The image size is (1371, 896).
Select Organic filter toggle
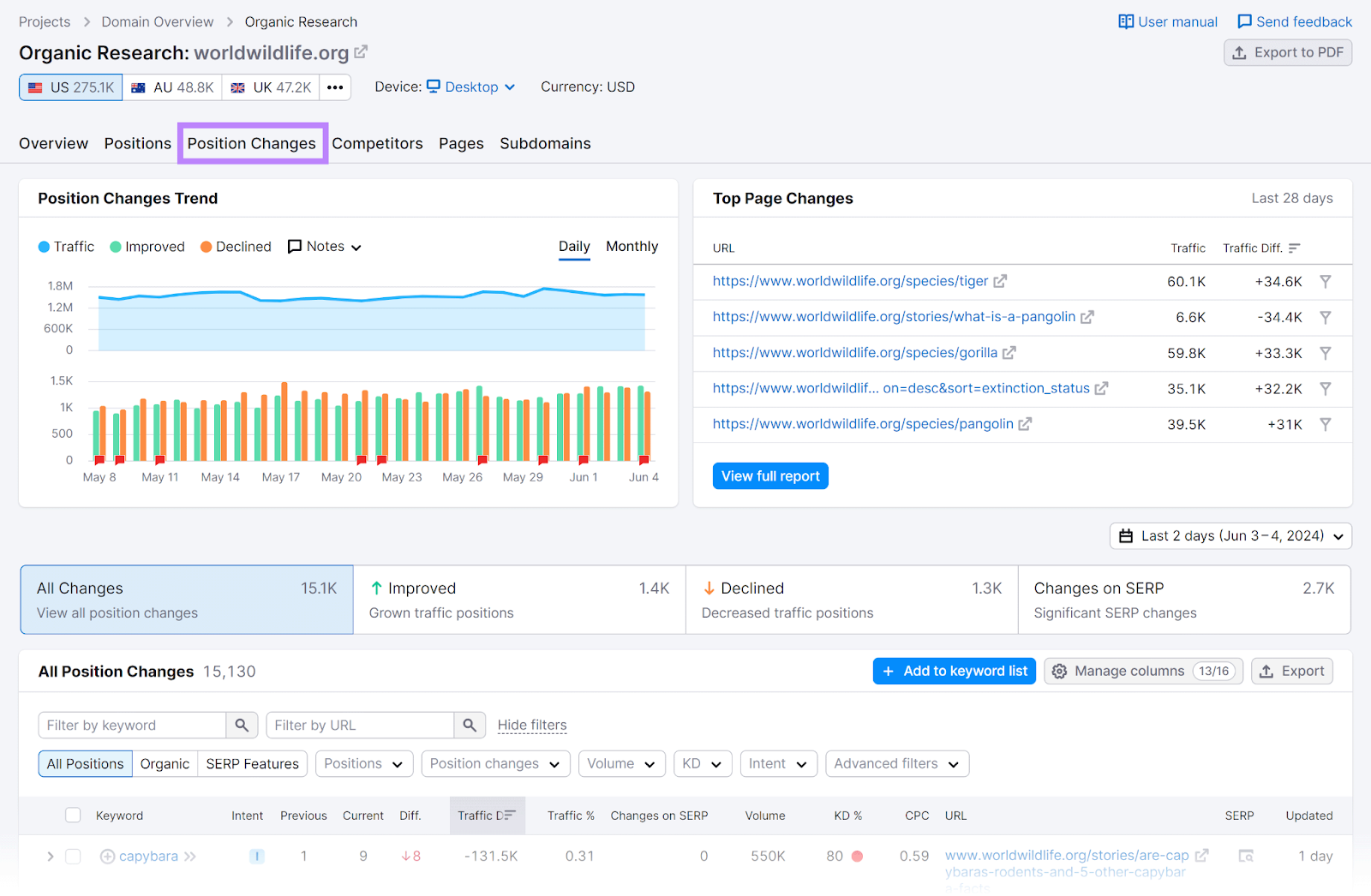coord(165,764)
